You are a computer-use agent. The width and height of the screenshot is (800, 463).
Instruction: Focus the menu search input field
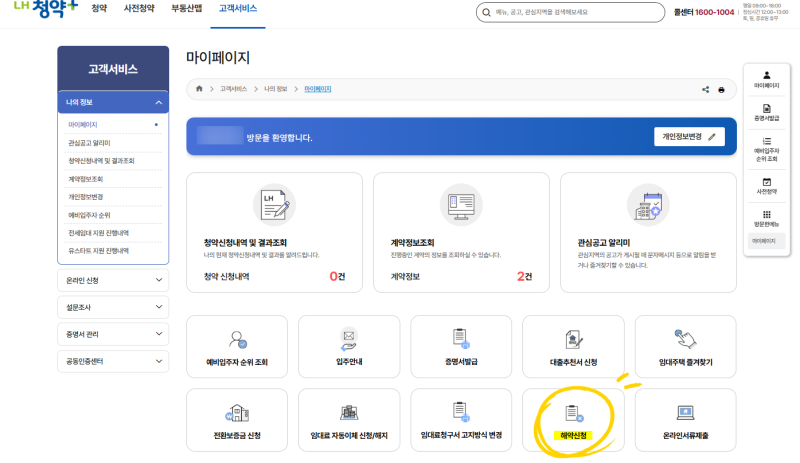pyautogui.click(x=570, y=12)
